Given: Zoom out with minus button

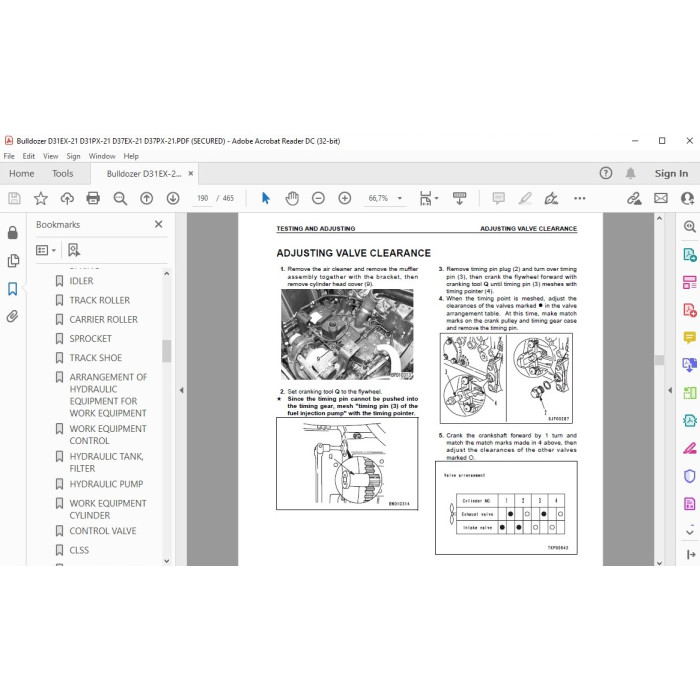Looking at the screenshot, I should pyautogui.click(x=318, y=198).
